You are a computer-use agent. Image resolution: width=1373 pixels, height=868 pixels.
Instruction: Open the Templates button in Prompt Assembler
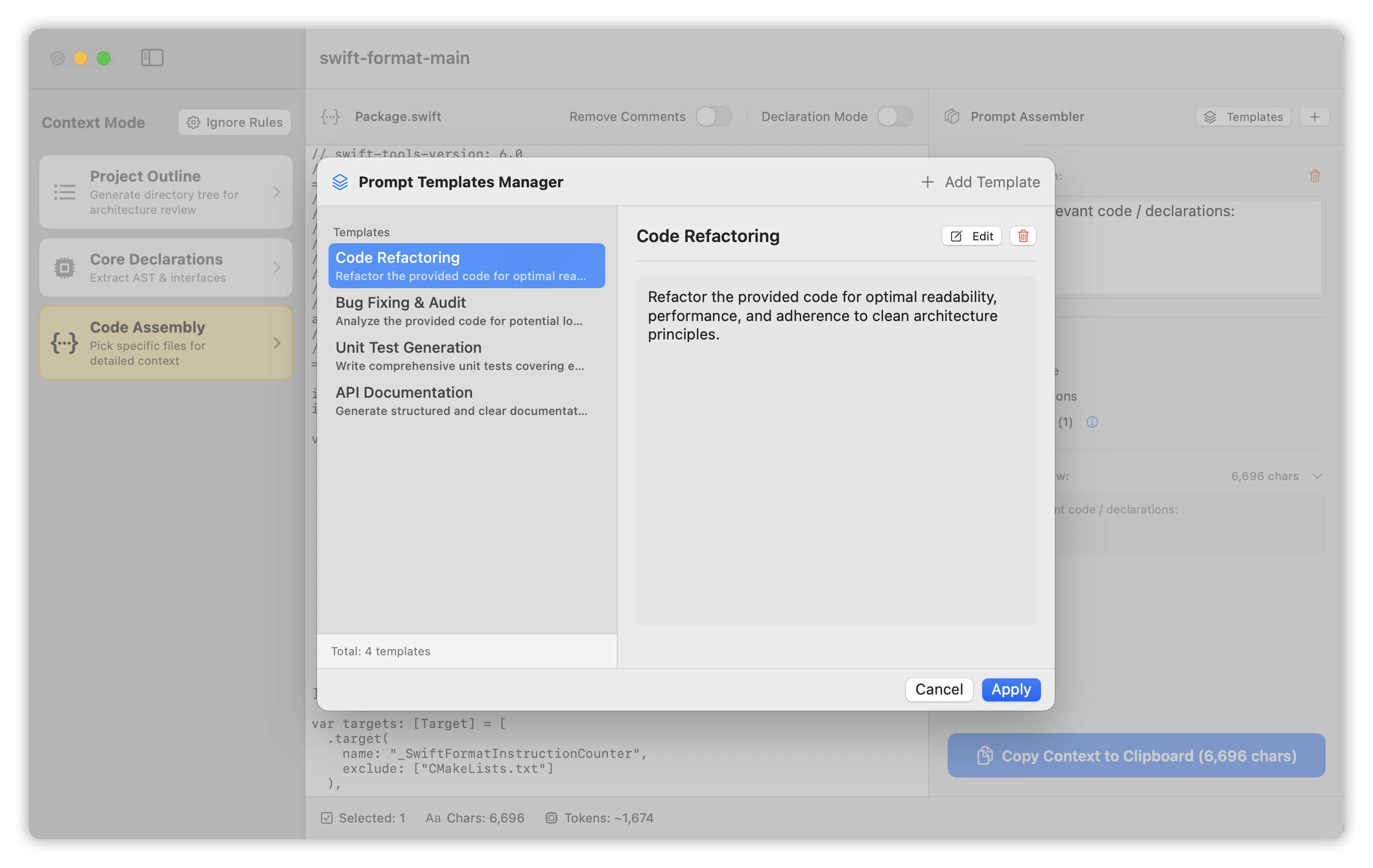pyautogui.click(x=1243, y=116)
